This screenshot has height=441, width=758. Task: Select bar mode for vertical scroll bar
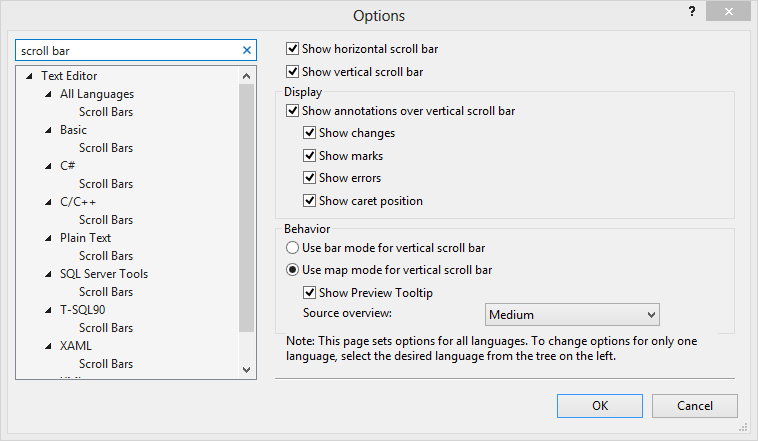293,247
